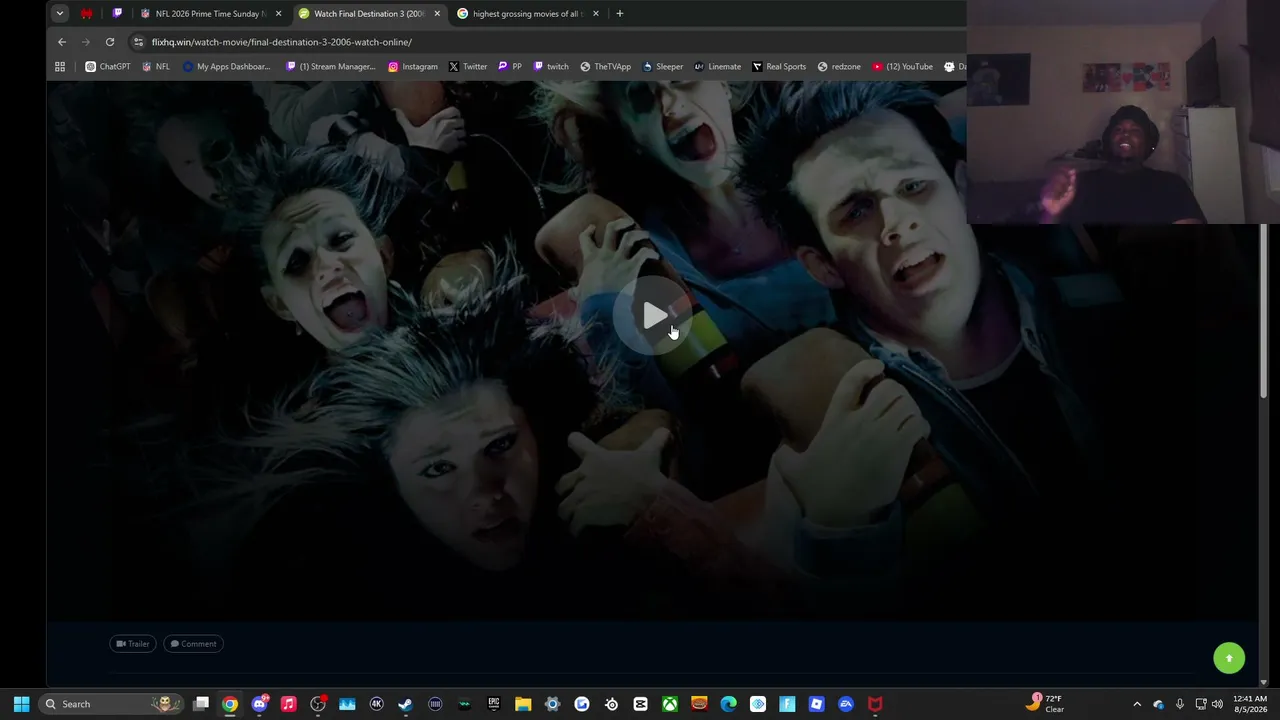Click the taskbar Search box
The height and width of the screenshot is (720, 1280).
pos(111,704)
